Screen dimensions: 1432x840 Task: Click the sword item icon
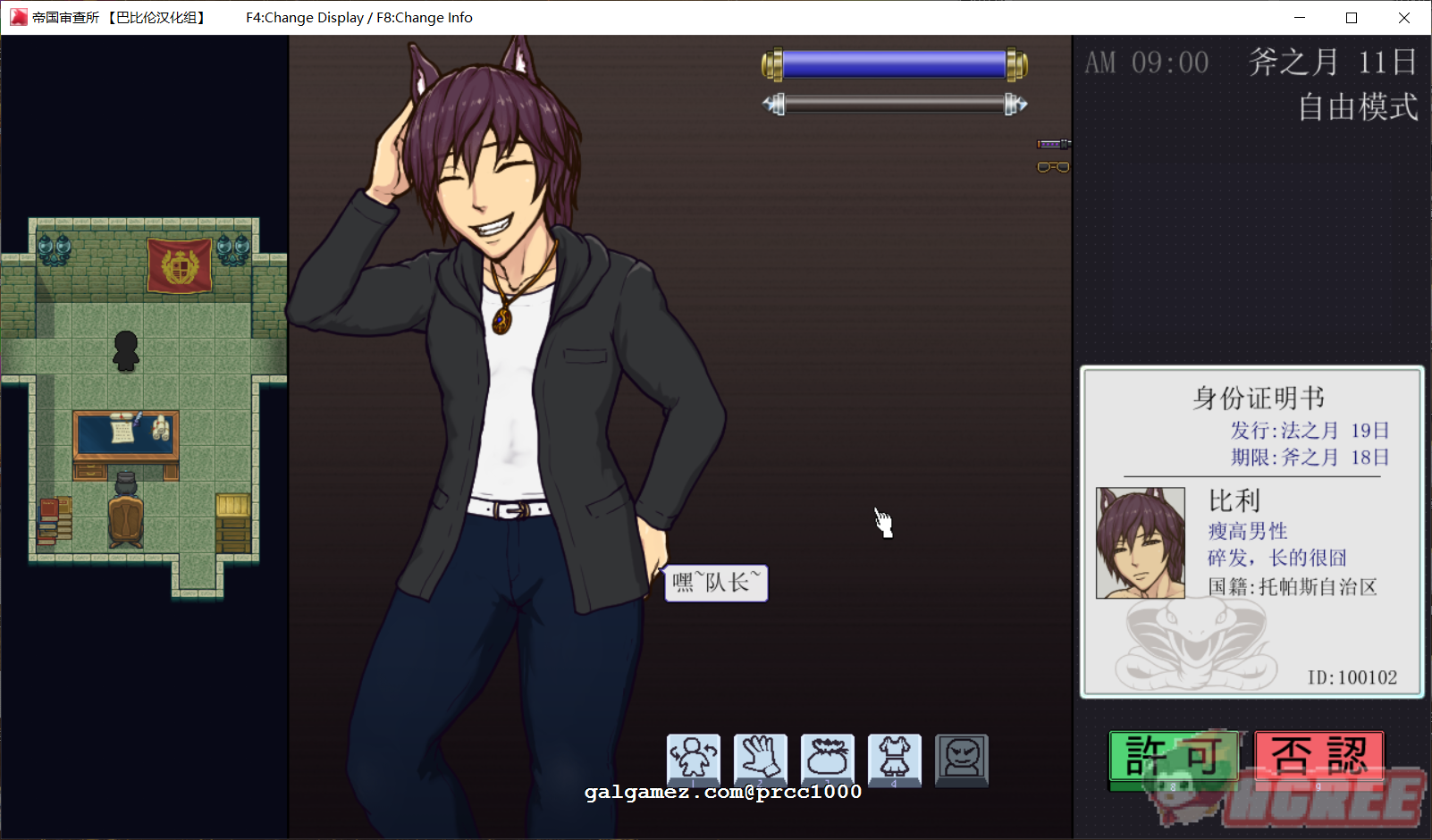(x=1053, y=144)
